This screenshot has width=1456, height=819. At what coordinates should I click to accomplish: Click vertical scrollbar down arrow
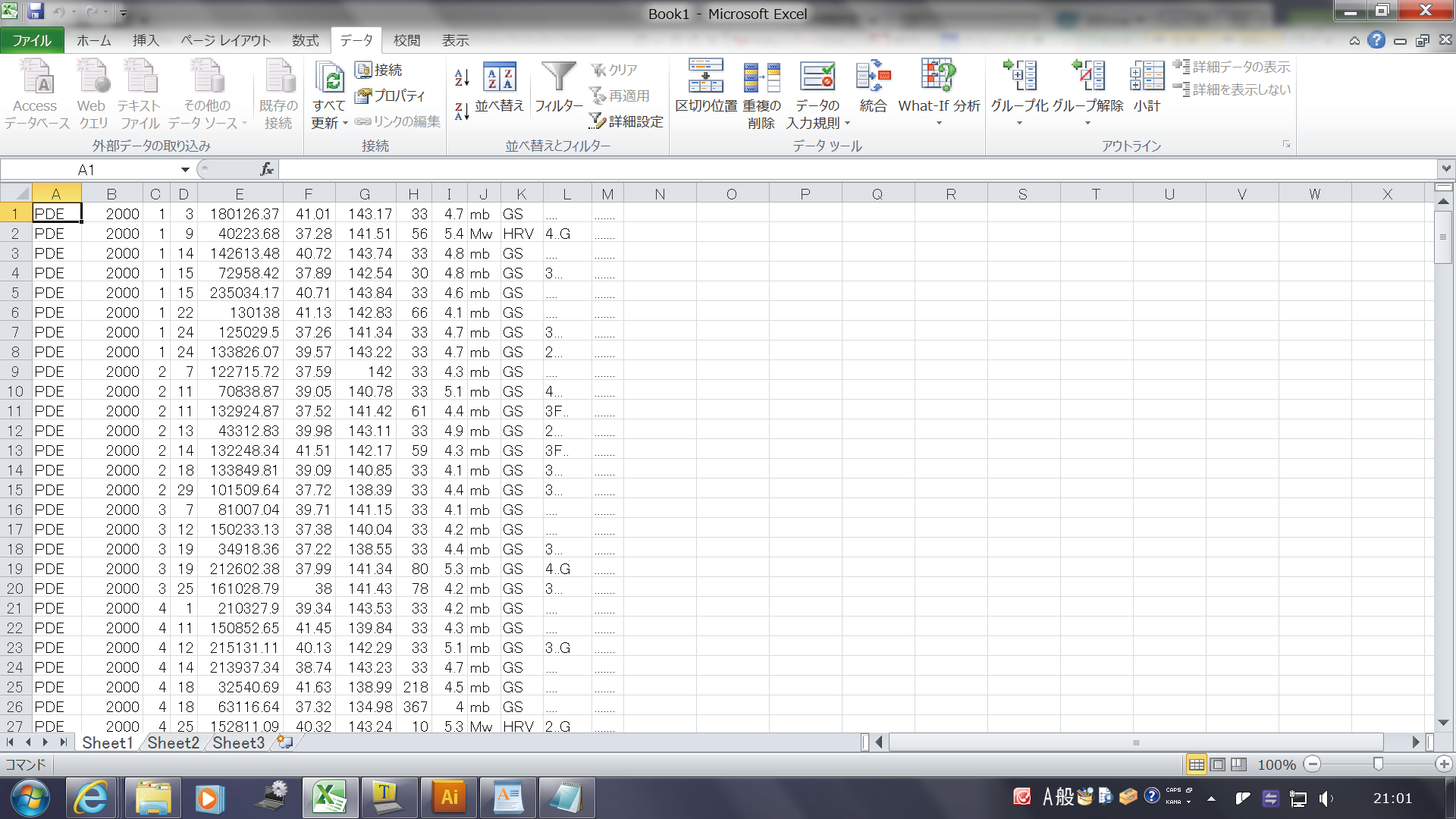1443,723
